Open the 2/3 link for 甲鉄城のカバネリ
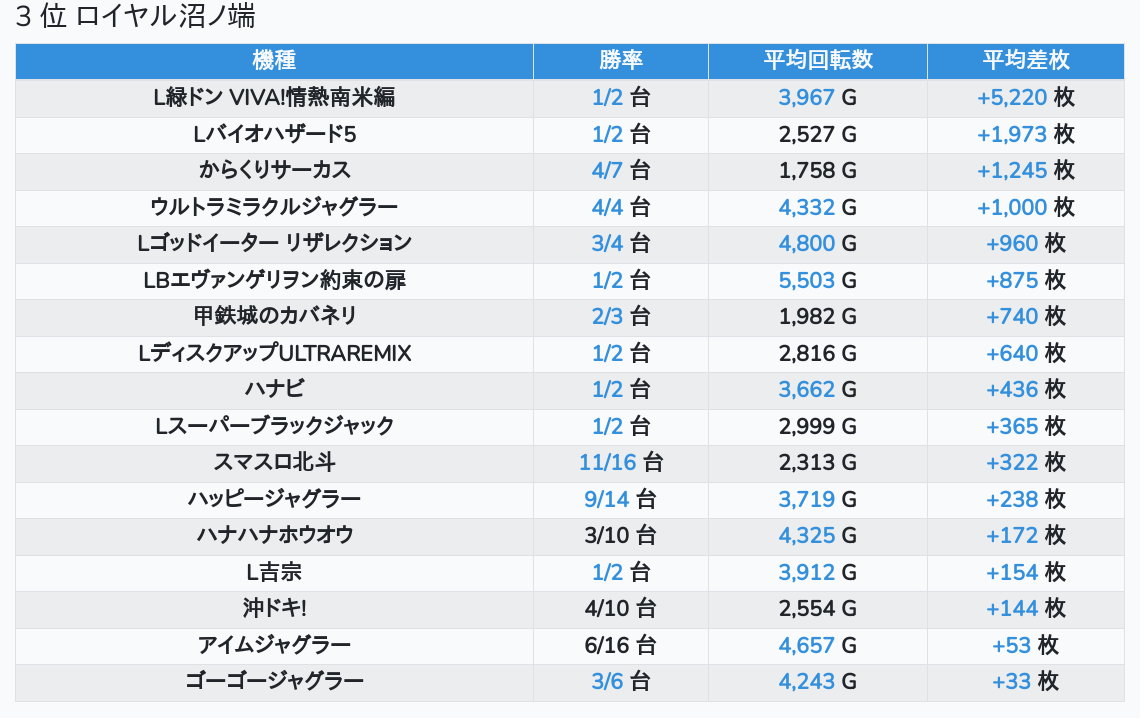The width and height of the screenshot is (1140, 718). (607, 316)
